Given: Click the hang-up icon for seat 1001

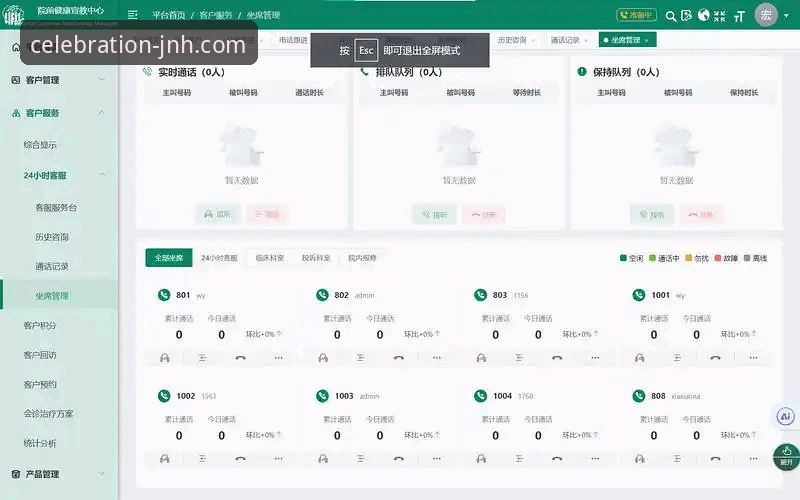Looking at the screenshot, I should [715, 358].
